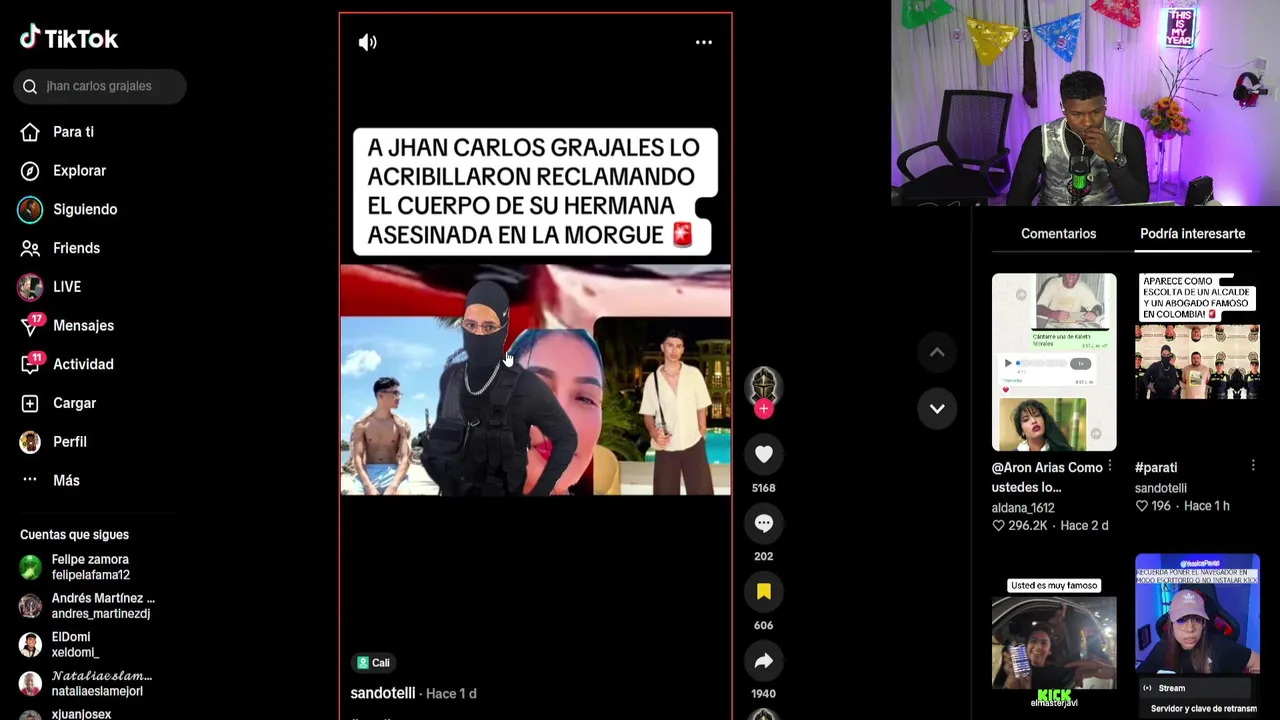
Task: Open sandotelli username below the video
Action: [x=383, y=693]
